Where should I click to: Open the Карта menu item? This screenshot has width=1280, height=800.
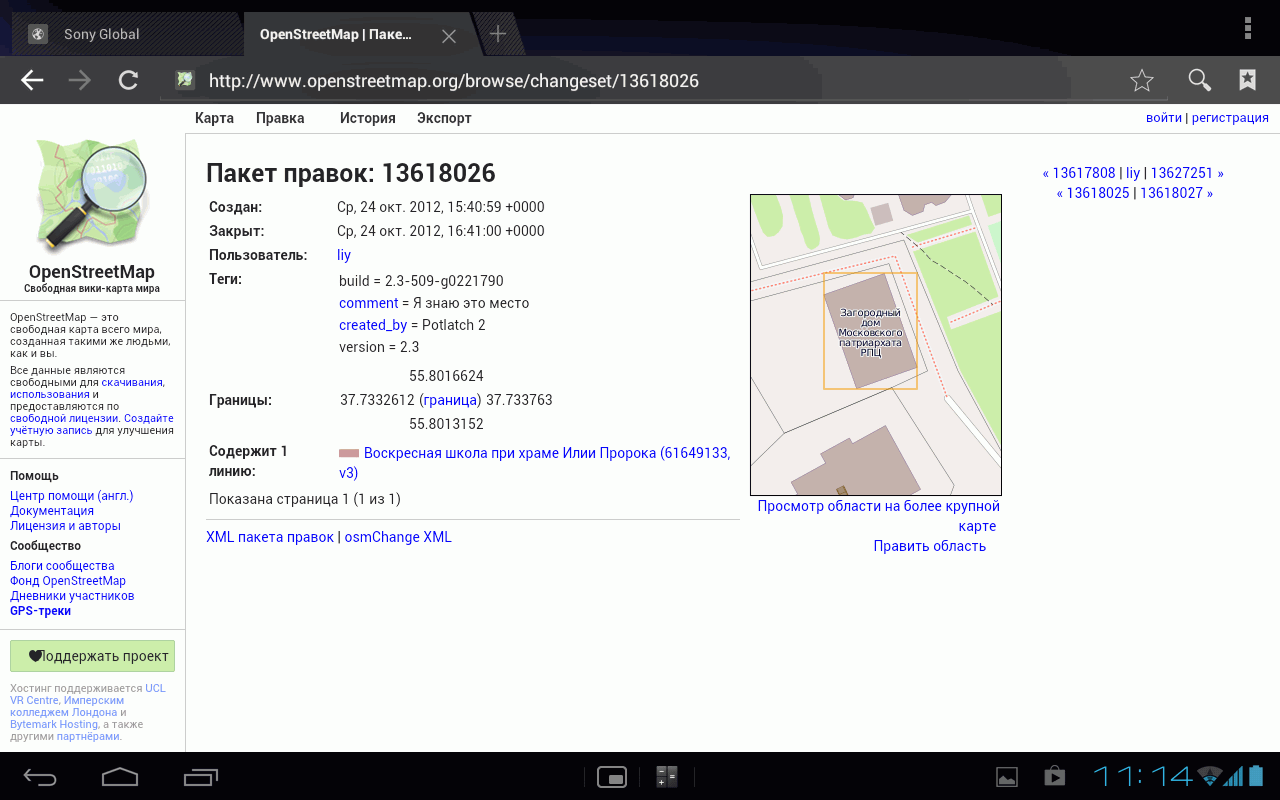214,118
